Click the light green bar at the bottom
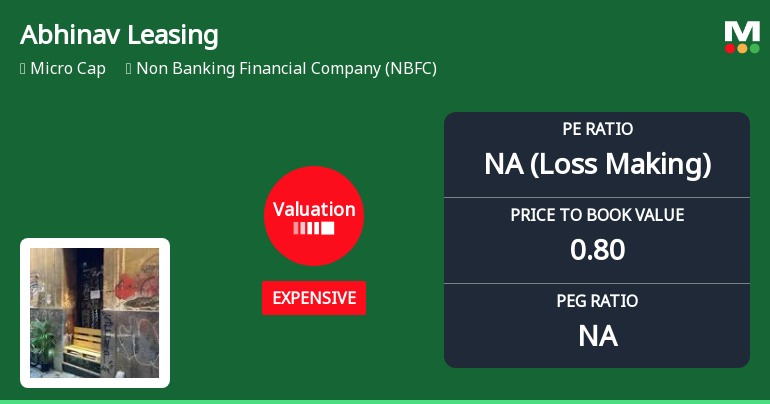 click(x=385, y=401)
